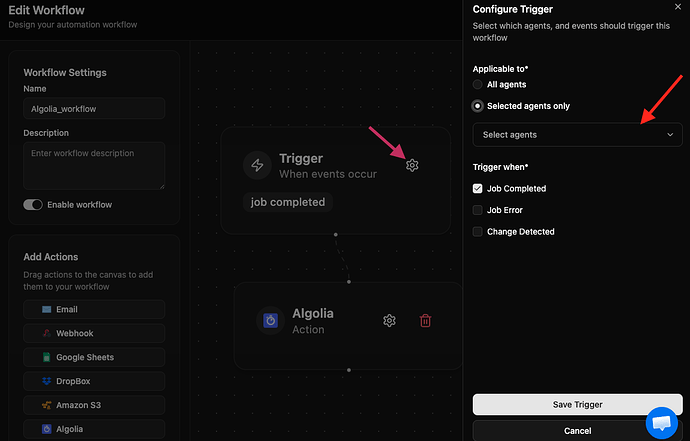This screenshot has height=441, width=690.
Task: Click the 'Name' label above Algolia_workflow
Action: [35, 88]
